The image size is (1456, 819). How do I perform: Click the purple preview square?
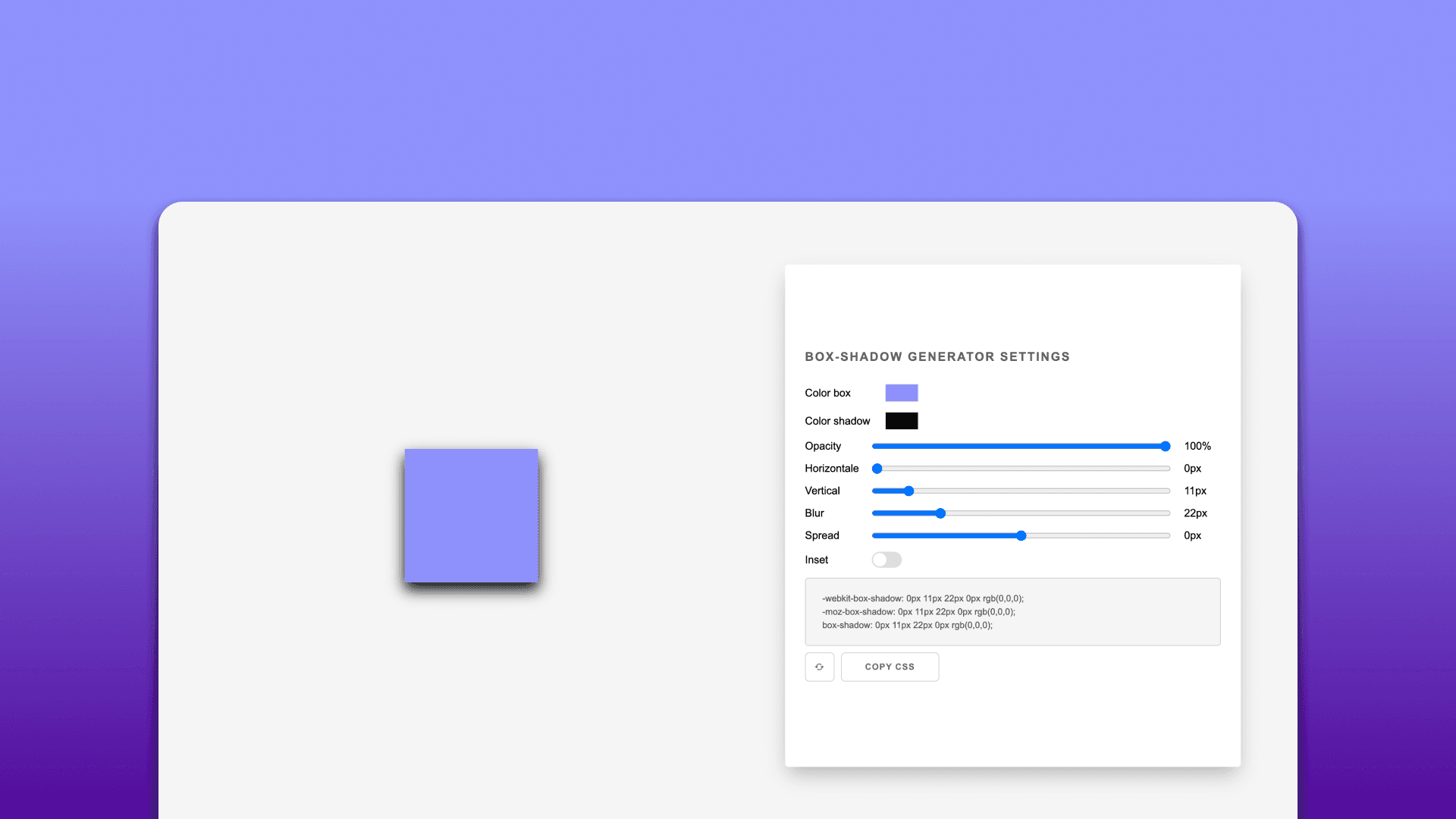[471, 516]
